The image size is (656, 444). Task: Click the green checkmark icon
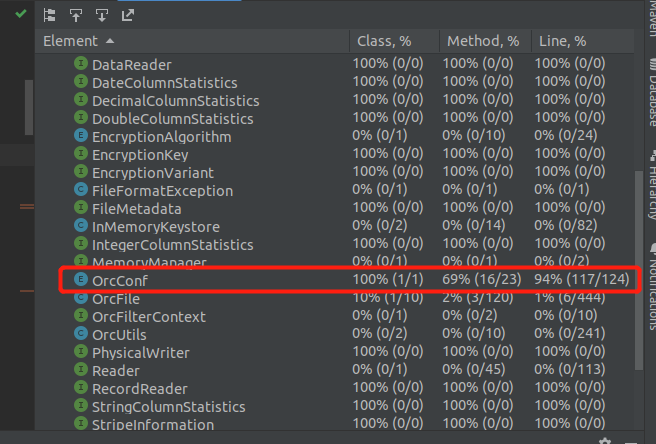click(20, 14)
